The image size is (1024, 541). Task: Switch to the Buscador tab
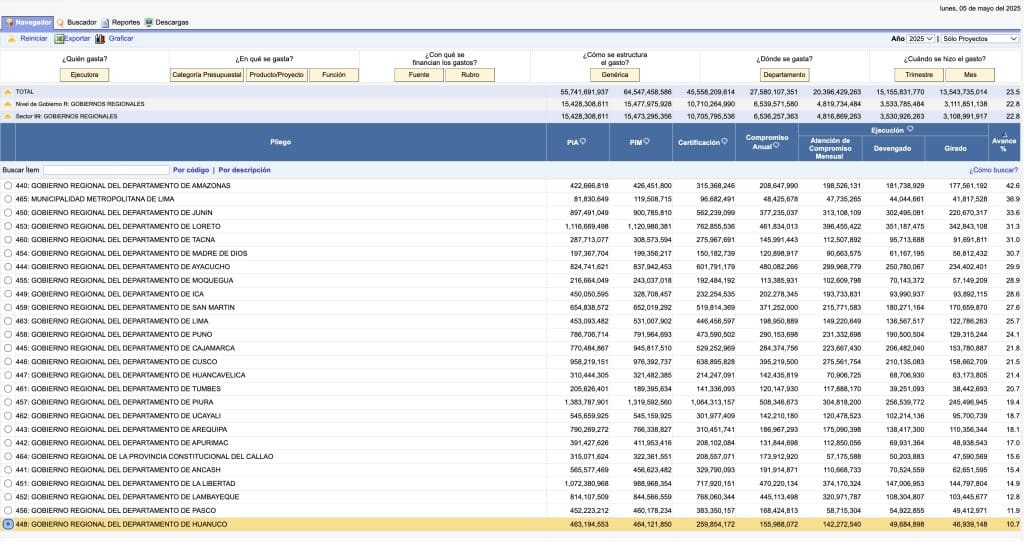click(x=81, y=22)
